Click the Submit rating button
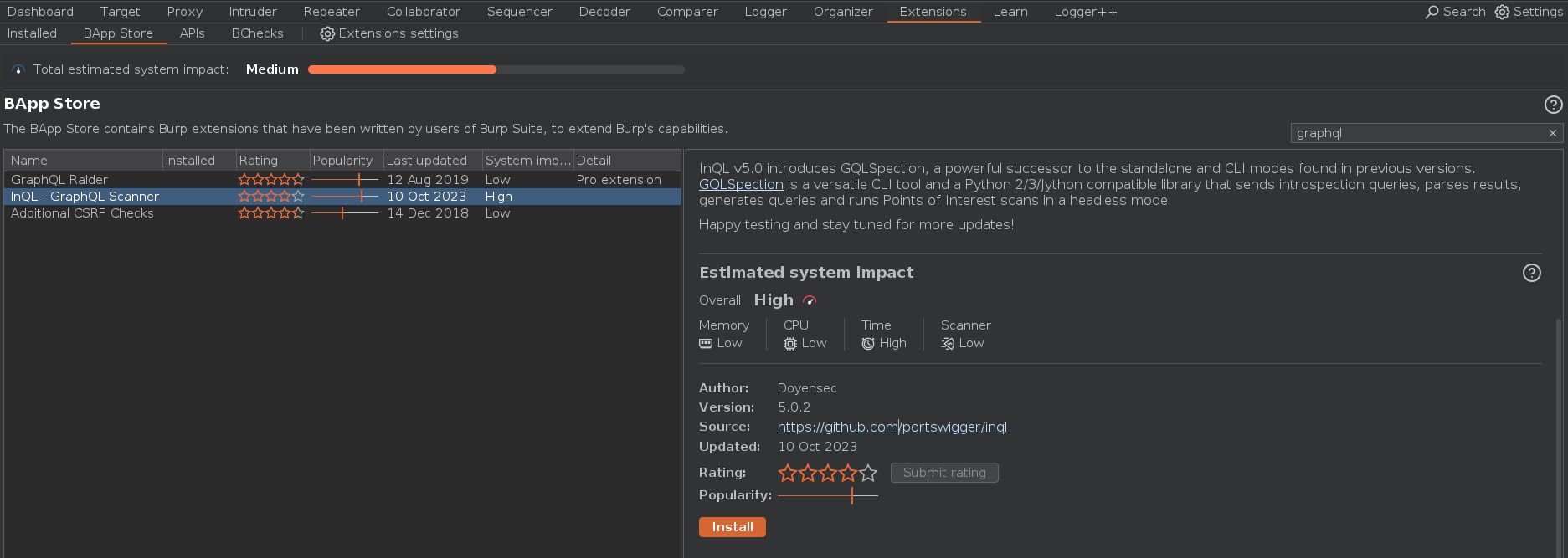 [x=944, y=473]
